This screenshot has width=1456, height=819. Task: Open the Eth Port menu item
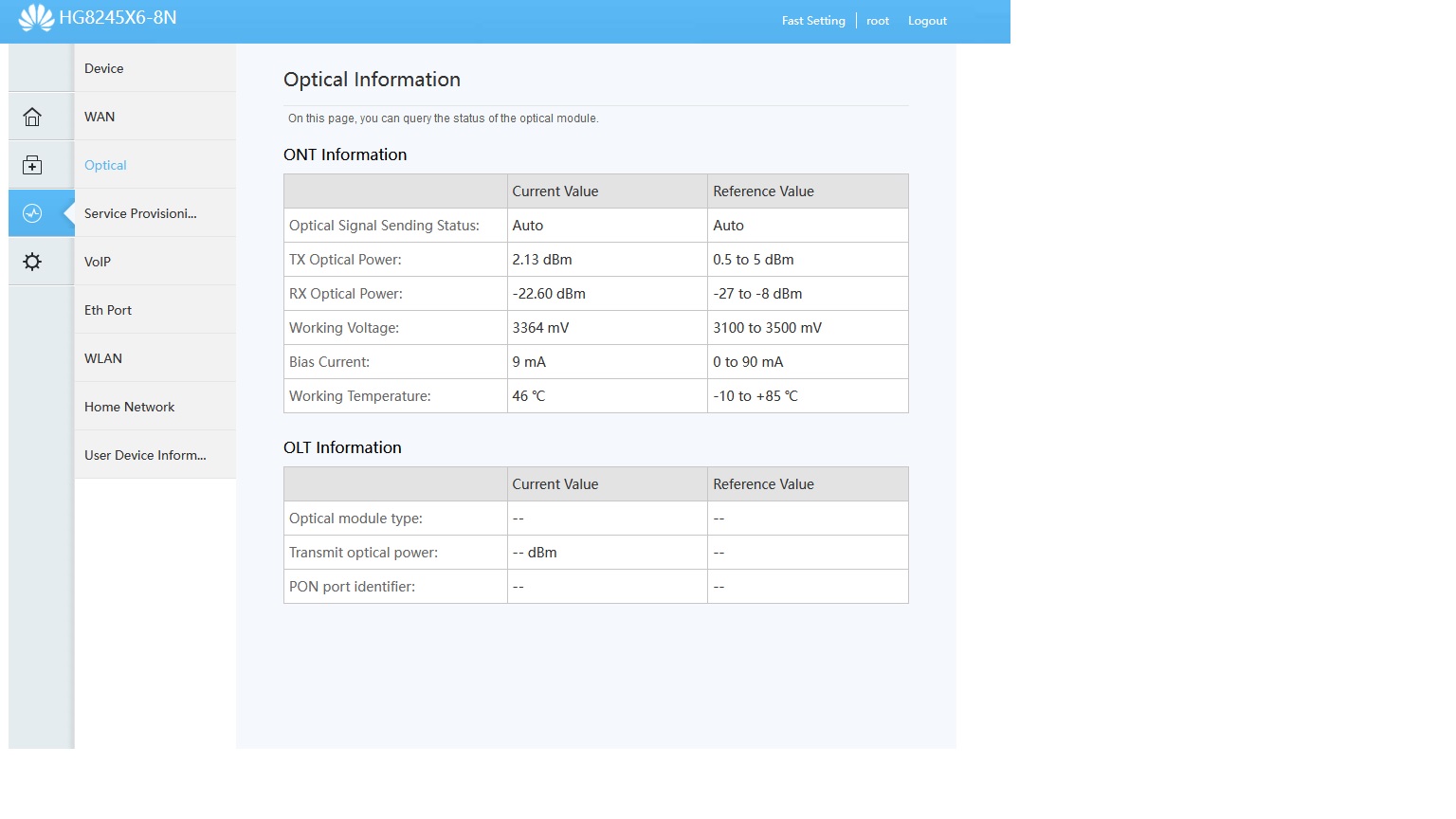pos(155,310)
